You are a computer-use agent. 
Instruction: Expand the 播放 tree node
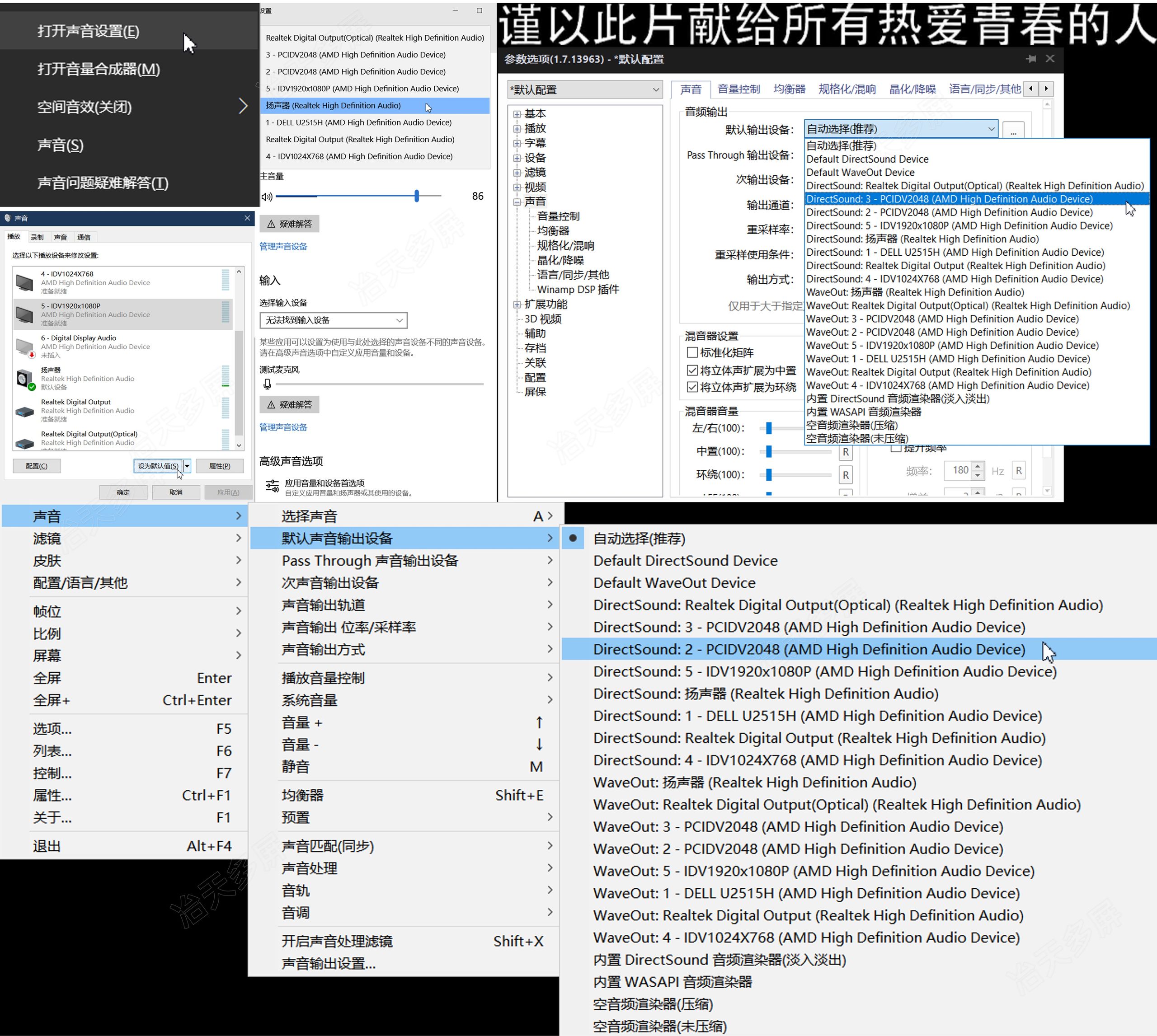517,129
